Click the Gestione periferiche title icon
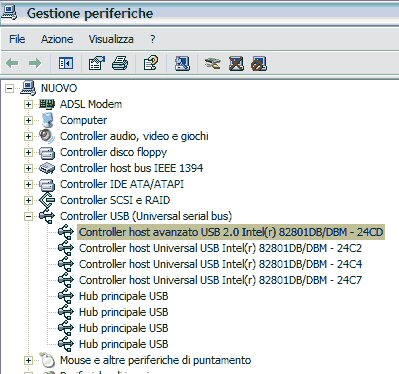This screenshot has height=374, width=399. 9,12
